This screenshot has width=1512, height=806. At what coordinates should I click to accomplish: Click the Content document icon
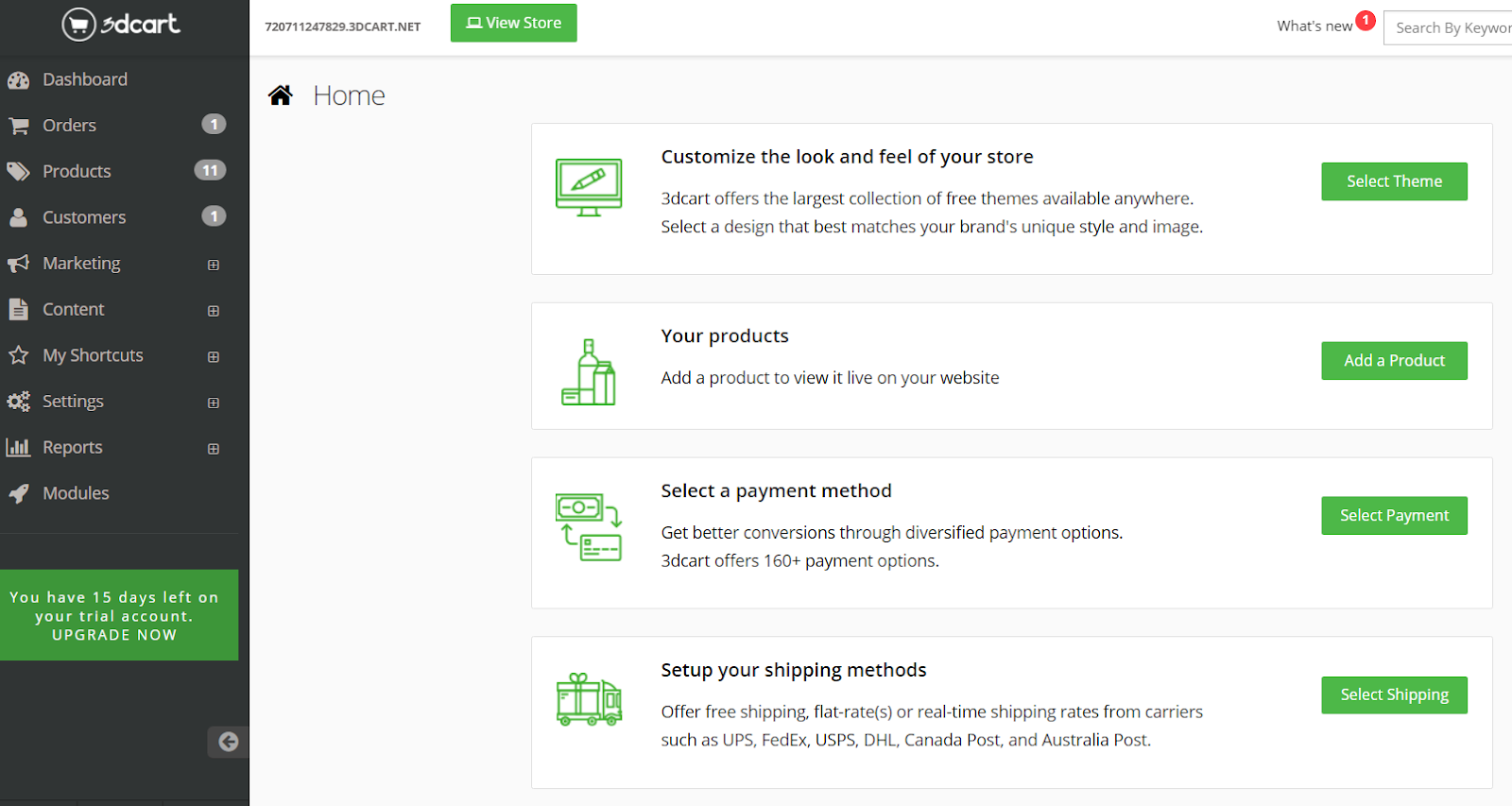point(18,309)
